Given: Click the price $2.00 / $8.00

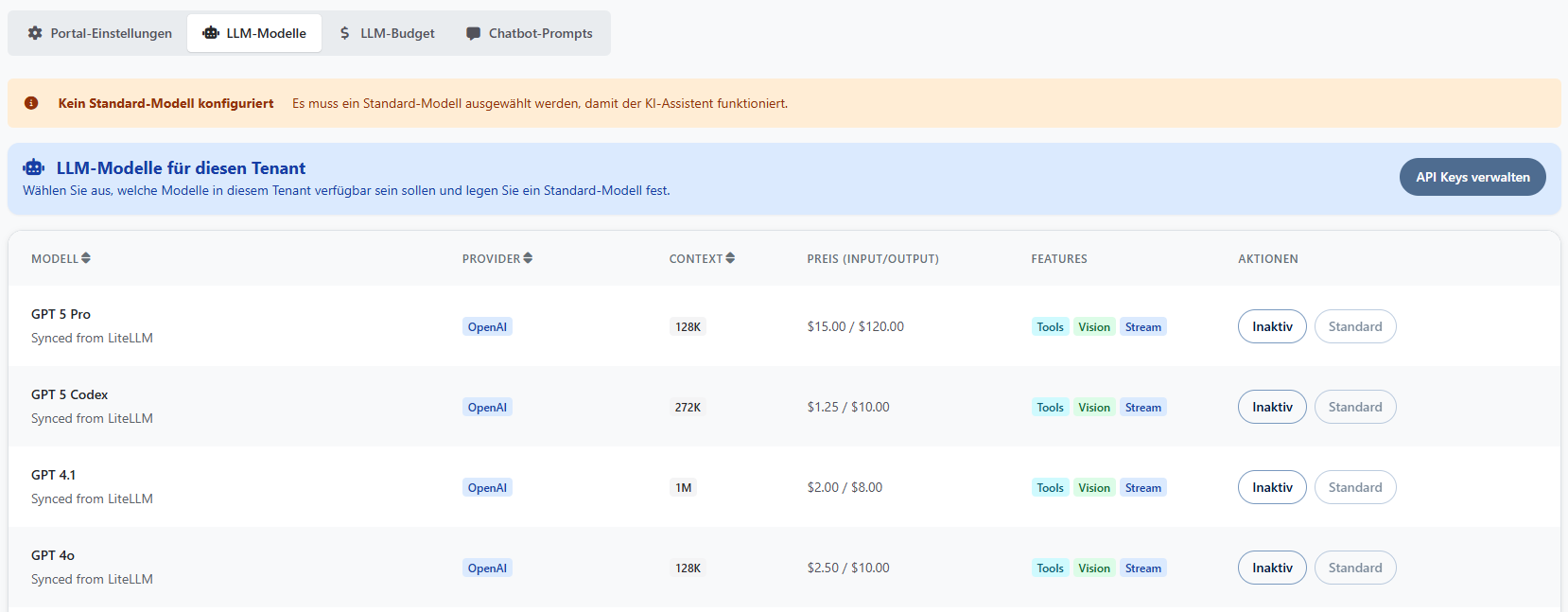Looking at the screenshot, I should (x=845, y=487).
